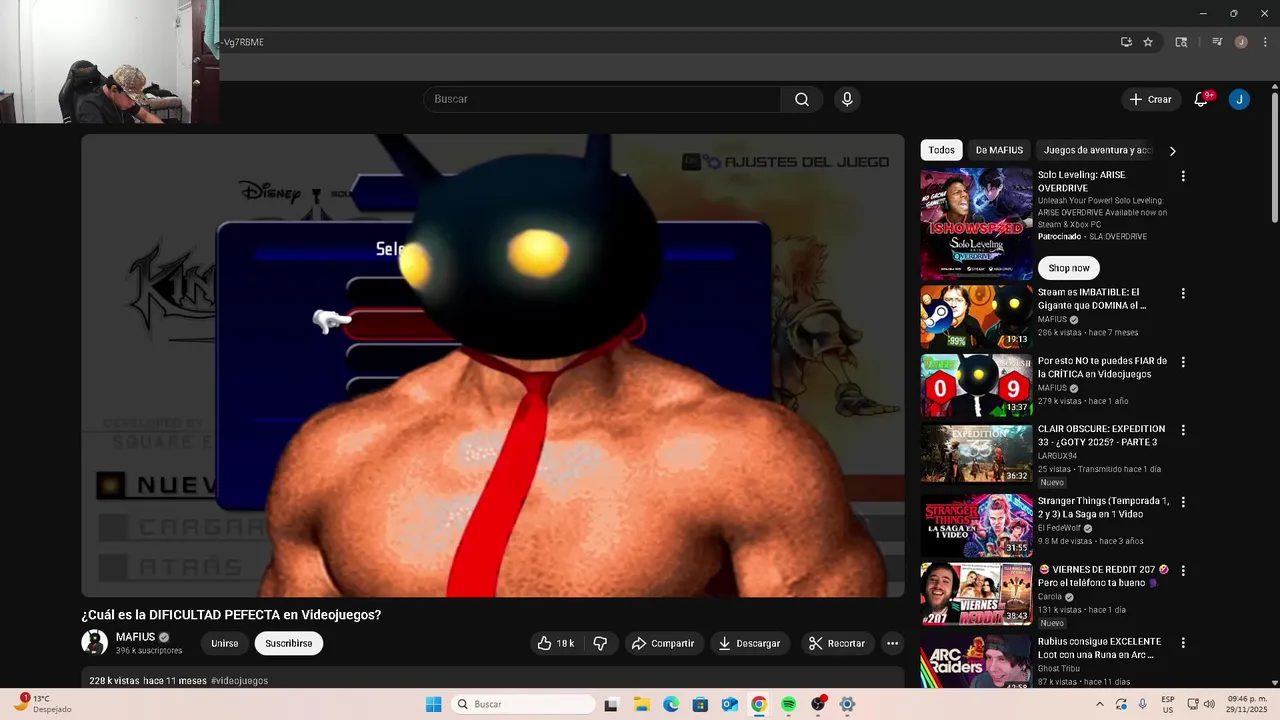Image resolution: width=1280 pixels, height=720 pixels.
Task: Open Solo Leveling ARISE OVERDRIVE ad thumbnail
Action: tap(976, 224)
